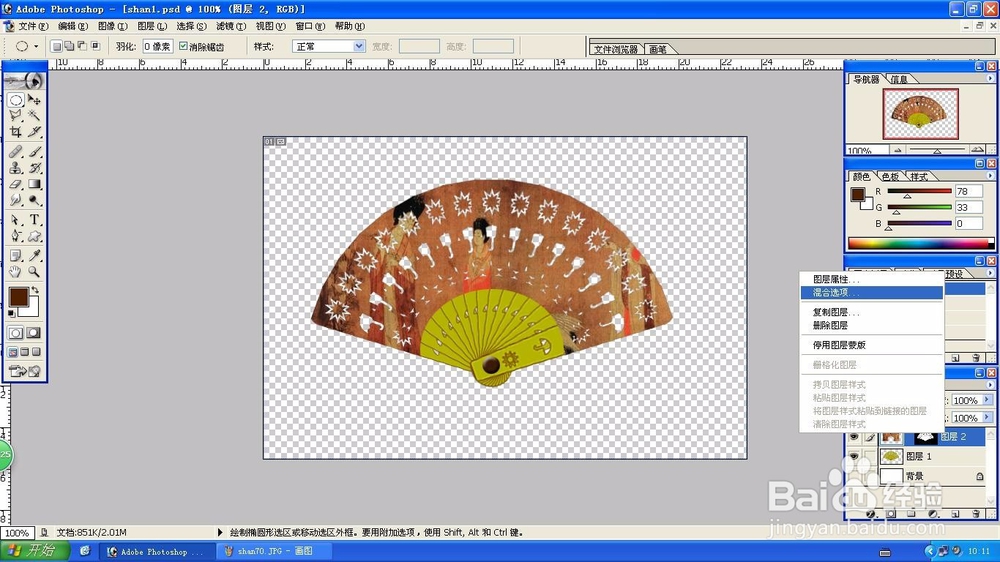The width and height of the screenshot is (1000, 562).
Task: Select the Hand tool
Action: [x=16, y=272]
